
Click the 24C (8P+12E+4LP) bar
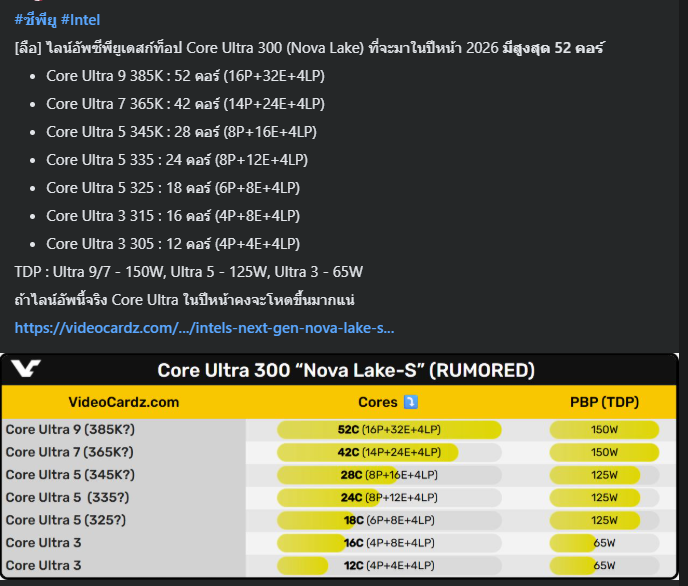(x=389, y=497)
